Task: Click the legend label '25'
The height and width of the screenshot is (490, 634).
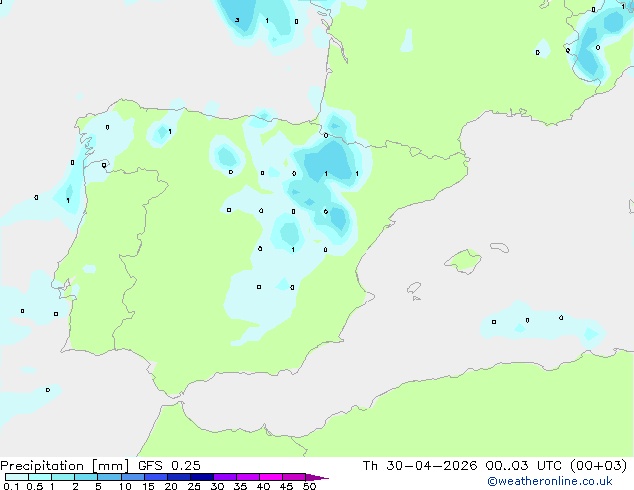Action: coord(194,486)
